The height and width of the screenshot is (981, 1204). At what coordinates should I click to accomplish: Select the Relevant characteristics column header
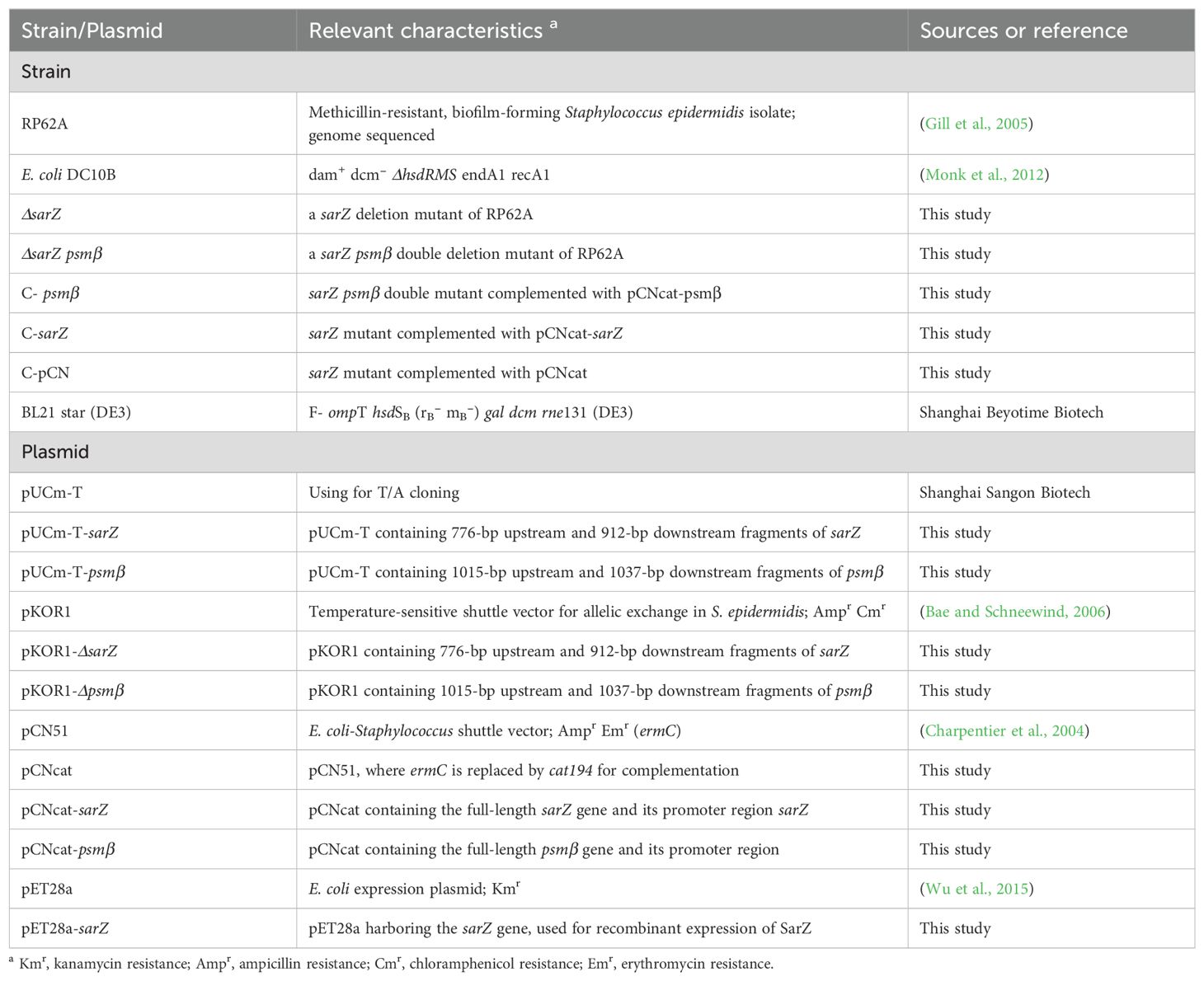[x=602, y=31]
